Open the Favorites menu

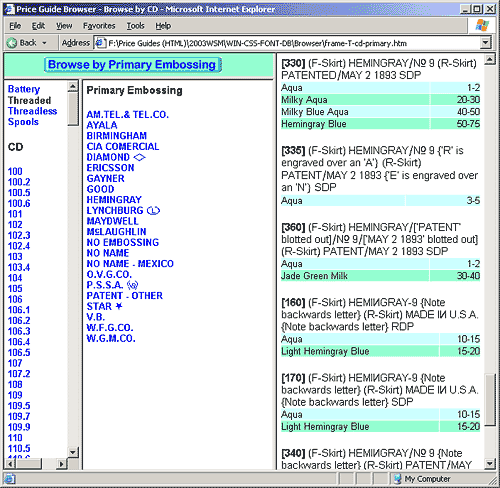(x=99, y=26)
